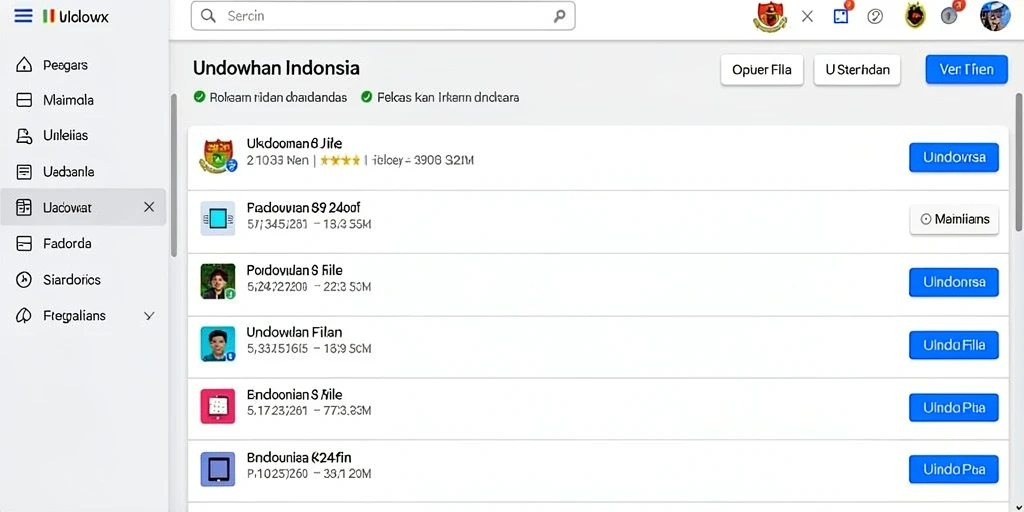Click the Undowılan Filan avatar thumbnail

click(x=217, y=344)
